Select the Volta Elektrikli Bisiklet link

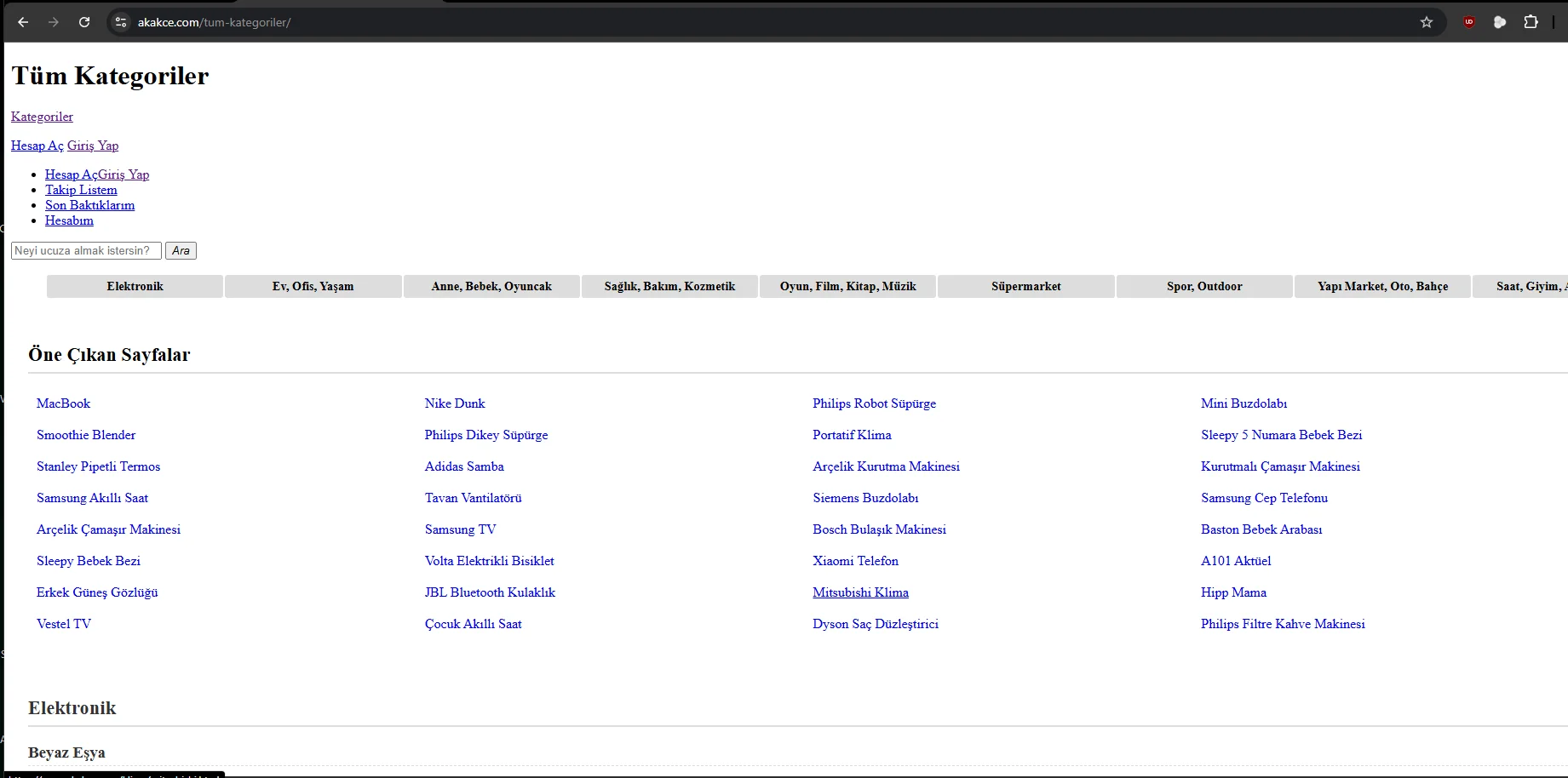point(490,561)
